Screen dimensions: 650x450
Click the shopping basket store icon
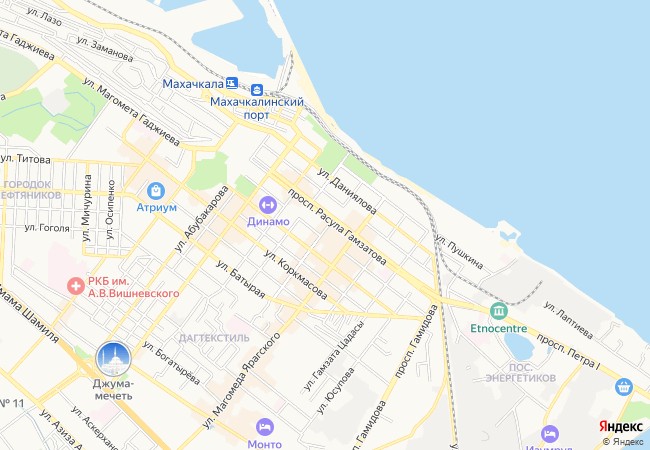[623, 387]
